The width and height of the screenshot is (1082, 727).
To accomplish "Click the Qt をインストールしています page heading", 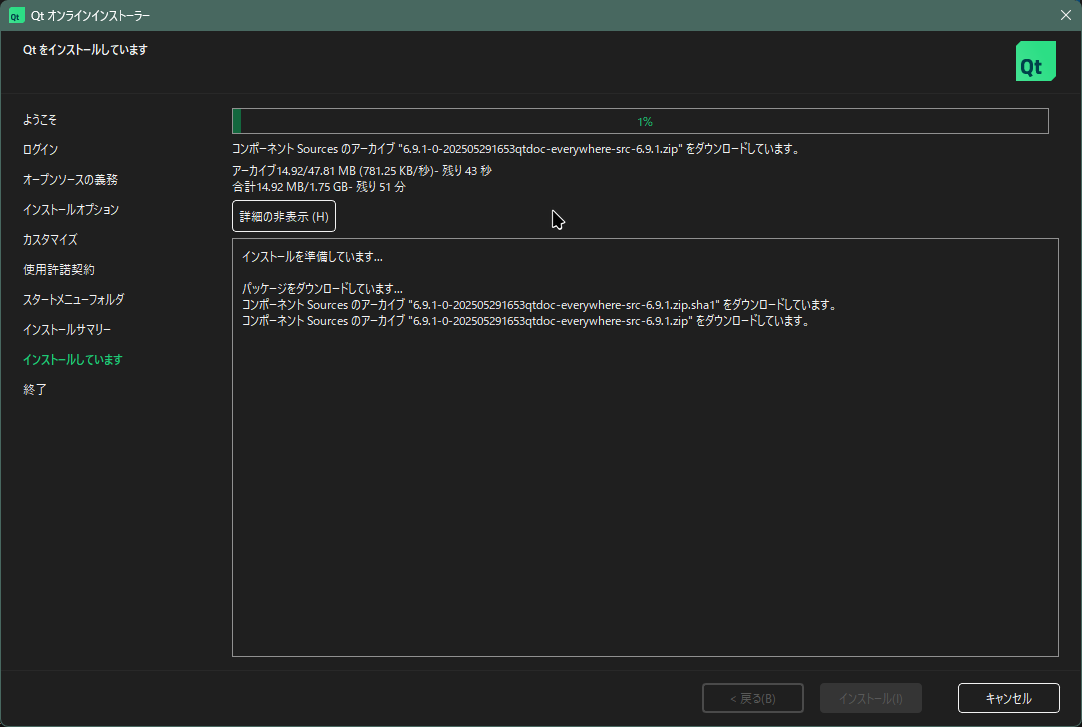I will point(85,50).
